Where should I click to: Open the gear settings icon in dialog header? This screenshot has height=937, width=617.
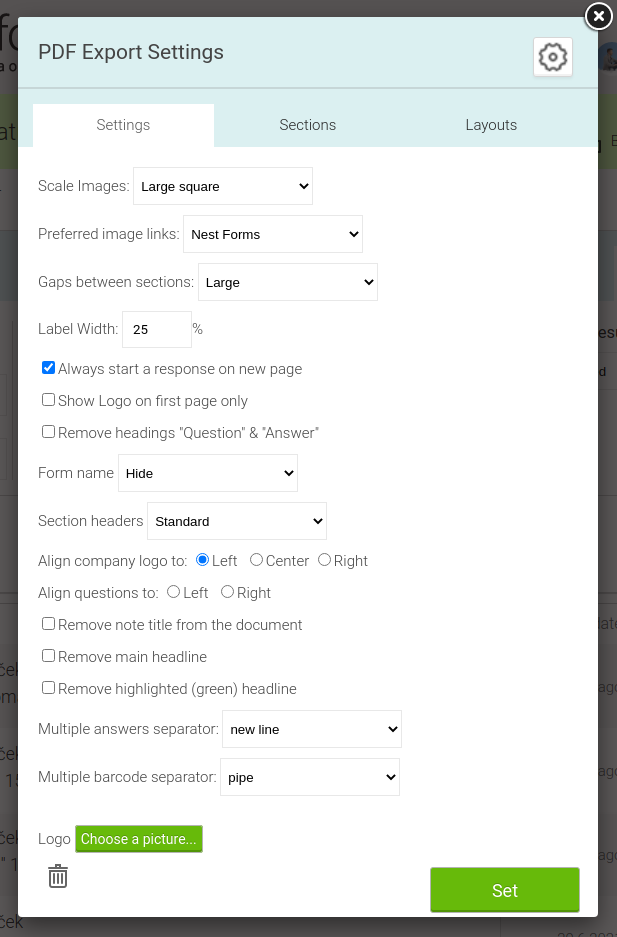click(x=552, y=57)
